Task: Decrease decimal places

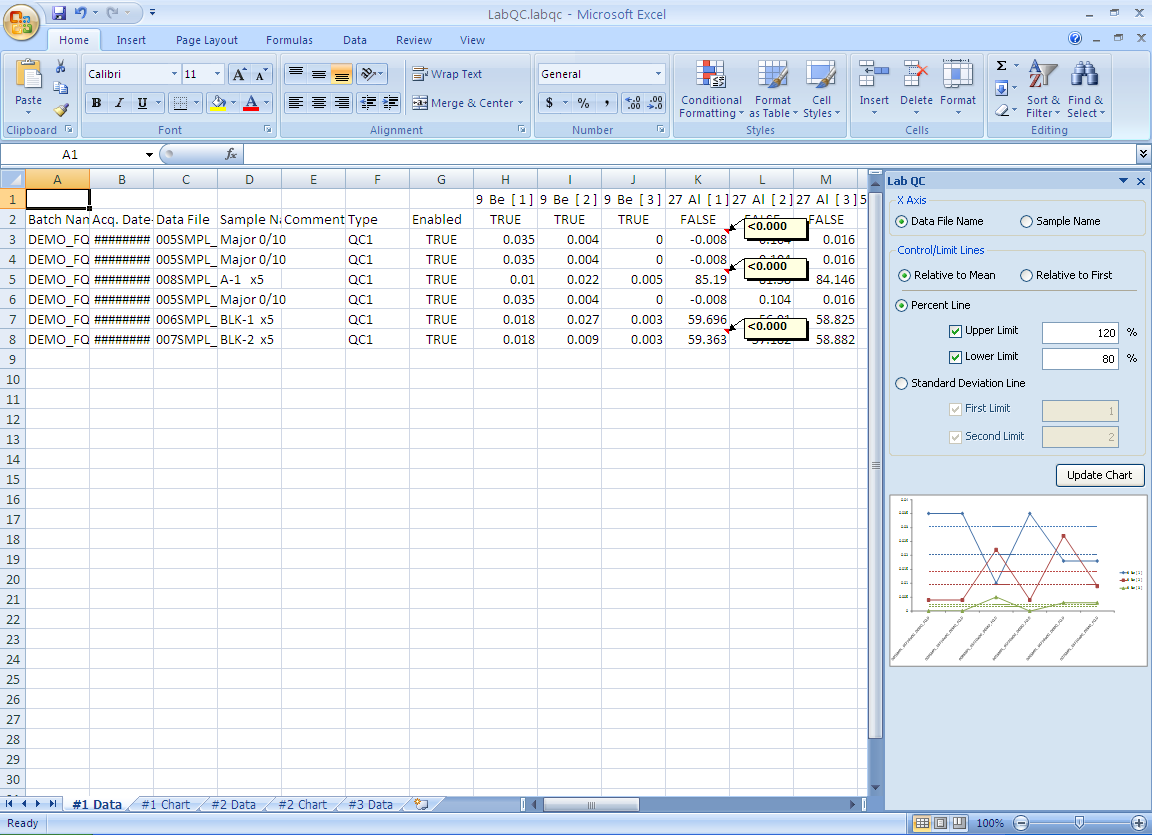Action: tap(656, 103)
